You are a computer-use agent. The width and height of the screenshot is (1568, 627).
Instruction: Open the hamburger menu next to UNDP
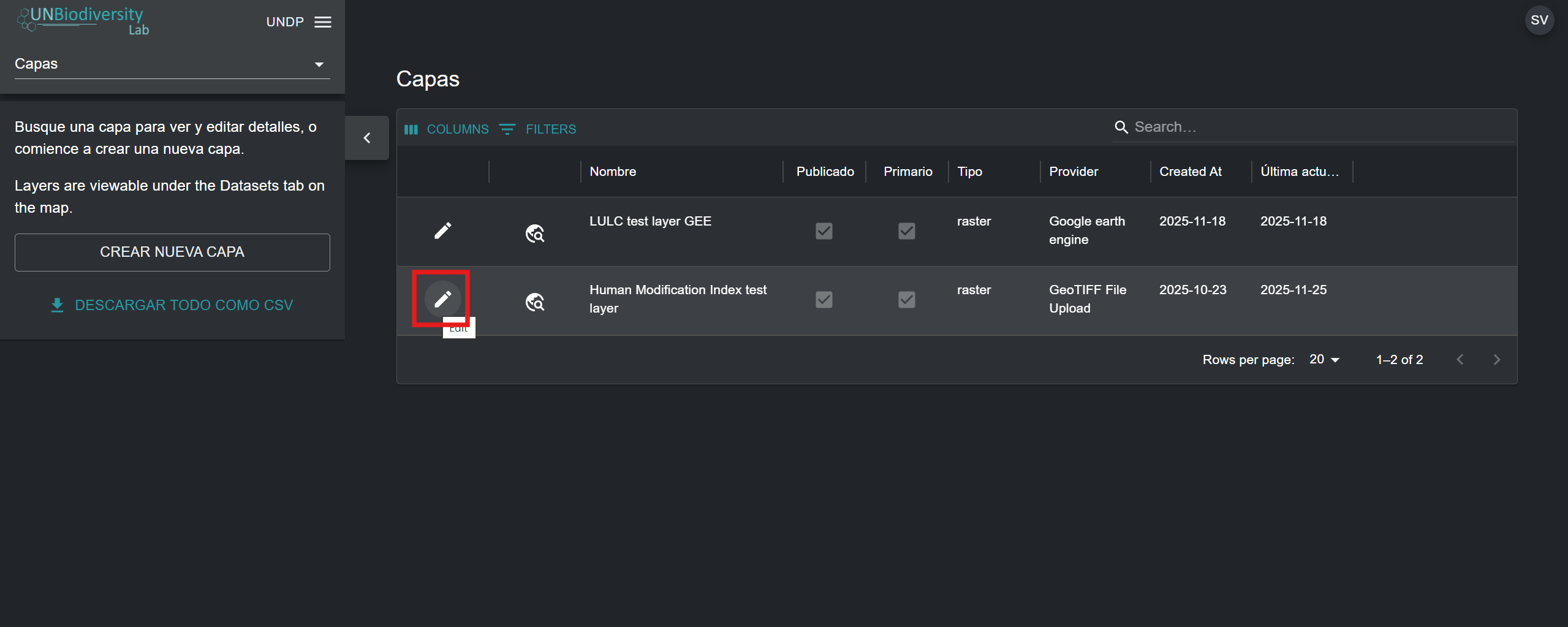click(x=323, y=22)
